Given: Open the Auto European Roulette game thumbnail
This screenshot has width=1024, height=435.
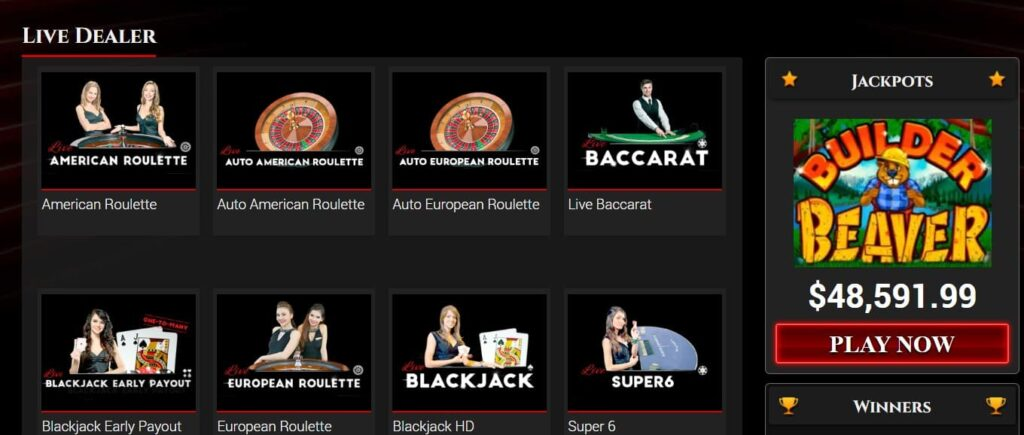Looking at the screenshot, I should [x=469, y=130].
